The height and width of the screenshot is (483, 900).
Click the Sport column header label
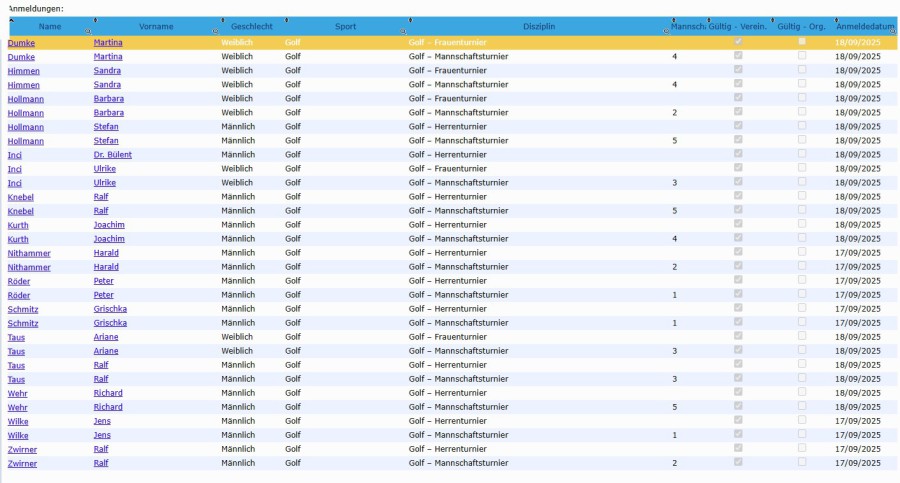pyautogui.click(x=345, y=26)
